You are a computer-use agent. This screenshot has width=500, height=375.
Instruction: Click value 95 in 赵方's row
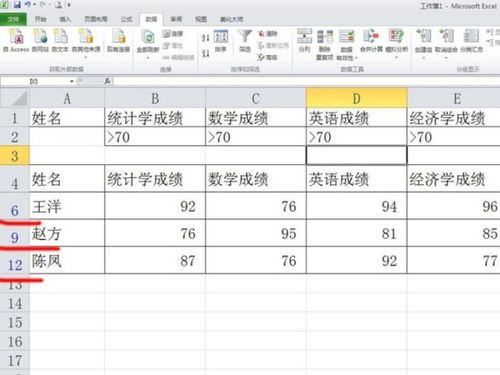[256, 234]
